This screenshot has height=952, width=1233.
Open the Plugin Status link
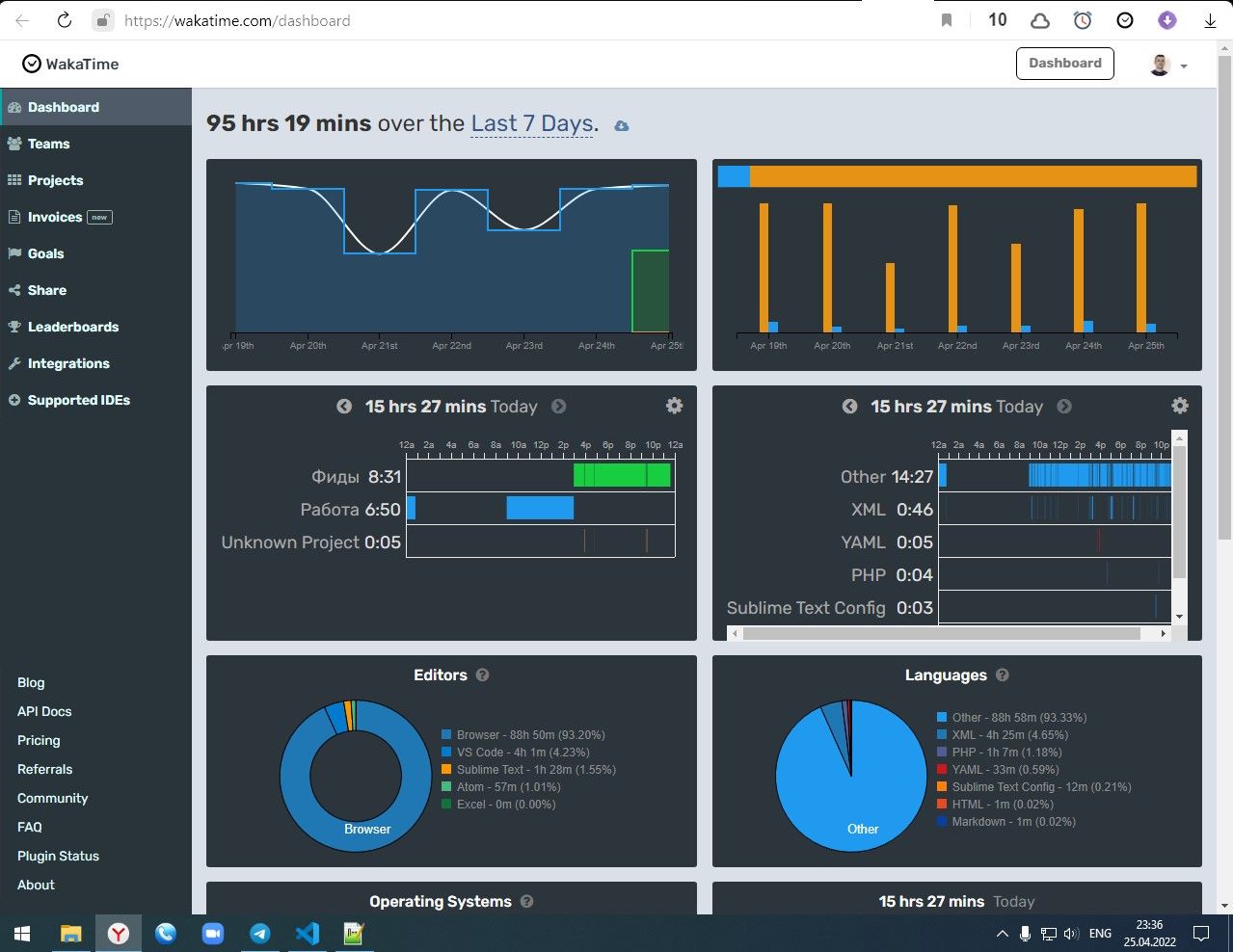58,856
